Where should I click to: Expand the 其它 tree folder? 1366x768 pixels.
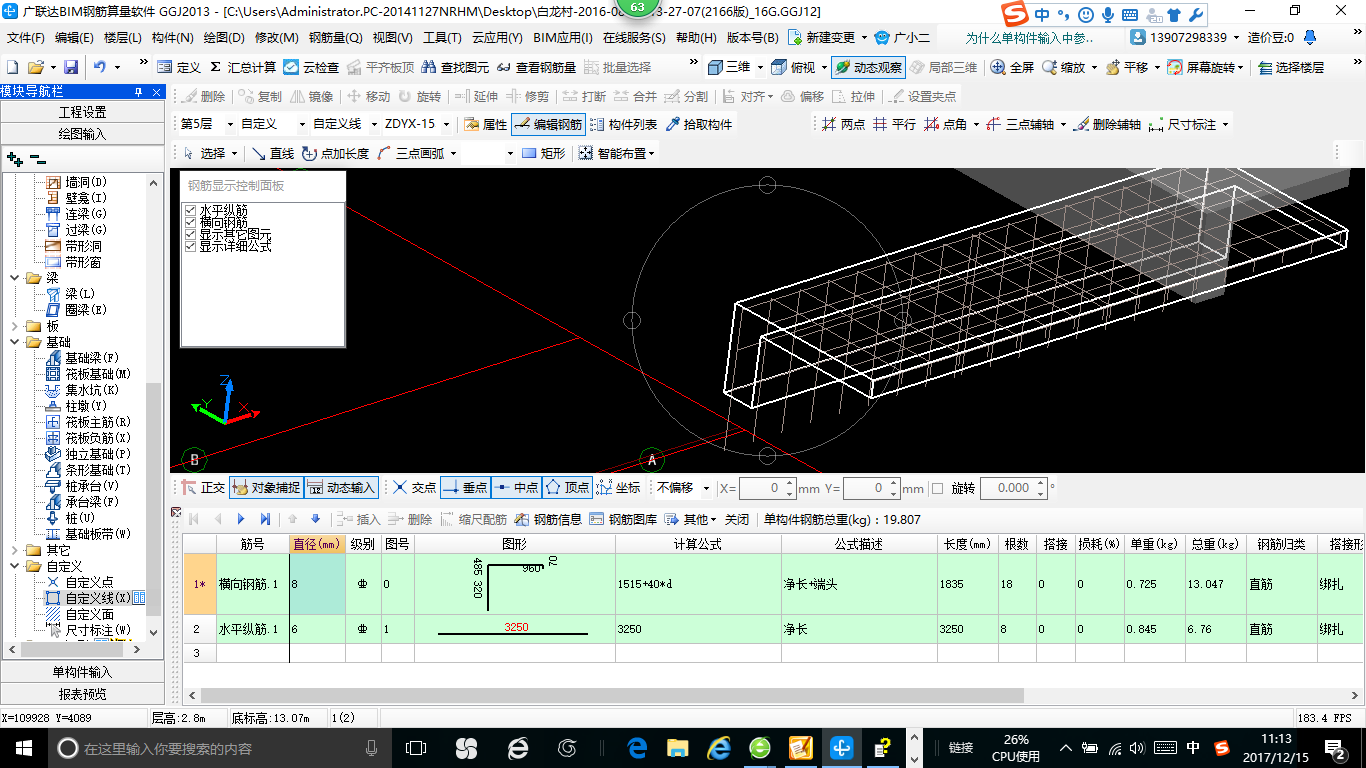coord(14,550)
